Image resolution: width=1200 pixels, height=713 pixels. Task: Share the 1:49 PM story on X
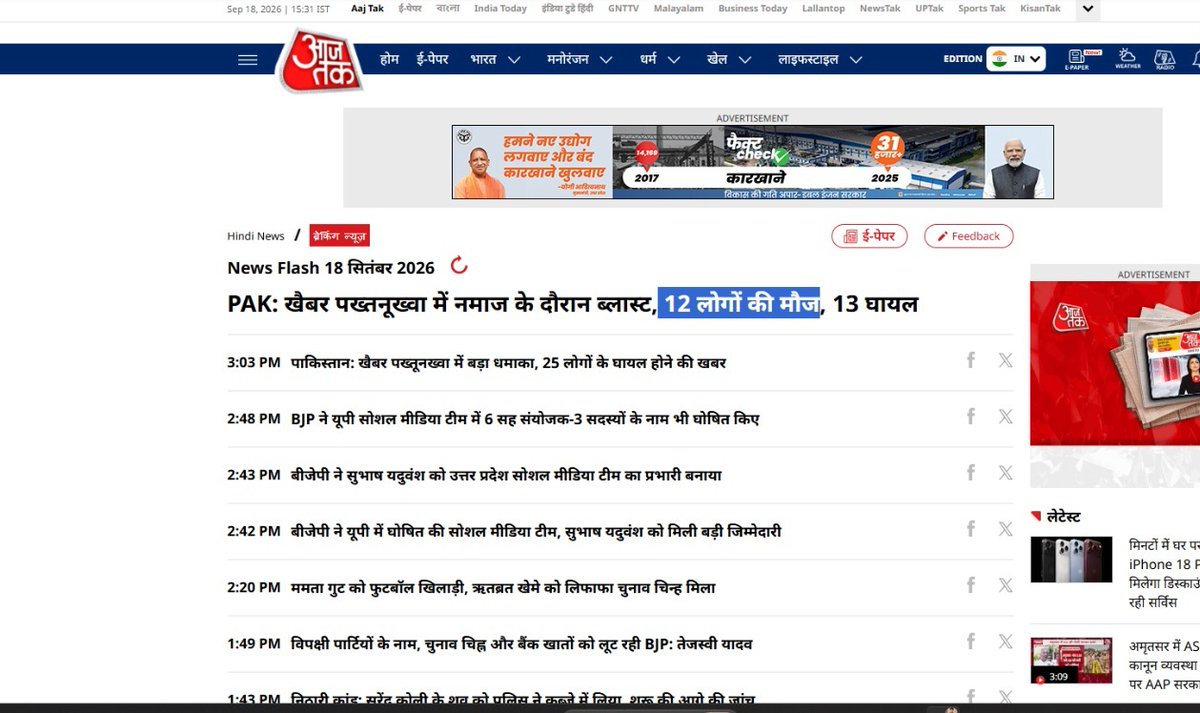click(x=1006, y=641)
